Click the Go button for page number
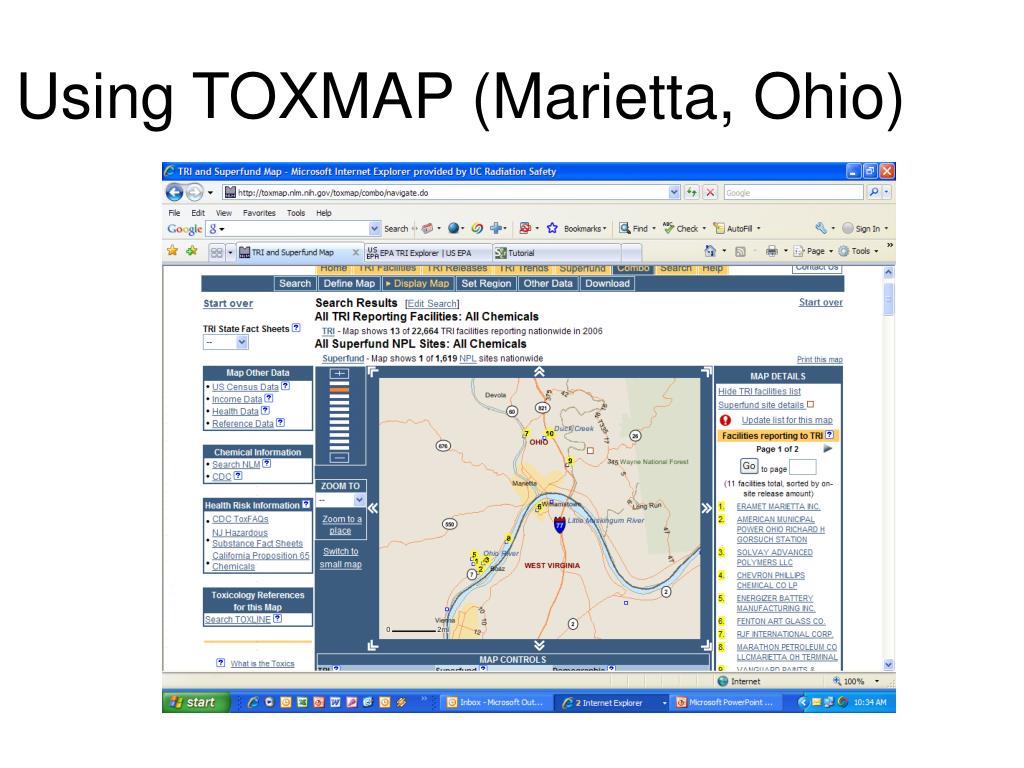Screen dimensions: 1024x768 pyautogui.click(x=748, y=466)
